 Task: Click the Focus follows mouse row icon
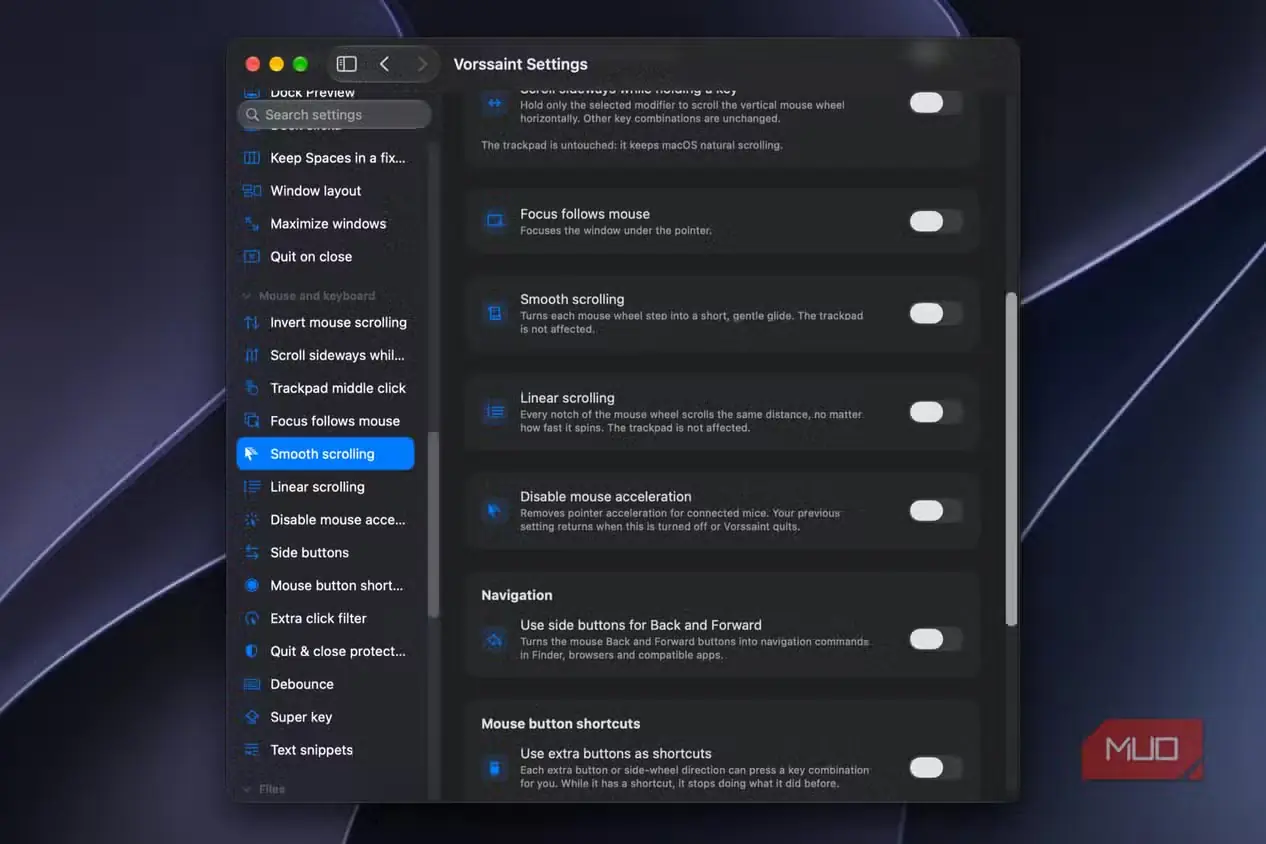[x=494, y=221]
